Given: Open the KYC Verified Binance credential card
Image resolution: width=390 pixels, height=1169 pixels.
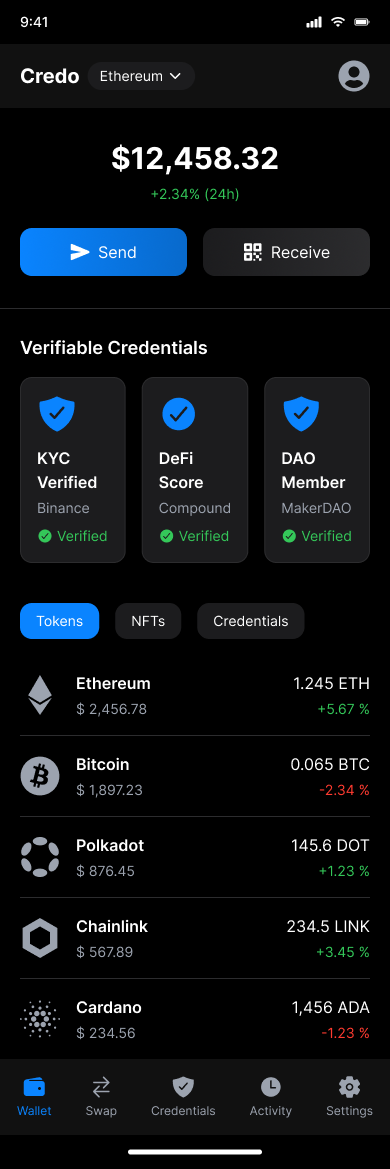Looking at the screenshot, I should [x=73, y=470].
